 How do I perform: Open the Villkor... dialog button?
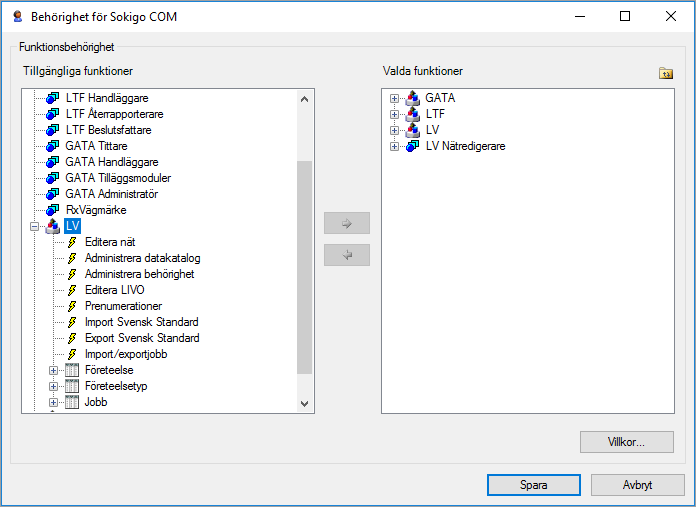(627, 442)
